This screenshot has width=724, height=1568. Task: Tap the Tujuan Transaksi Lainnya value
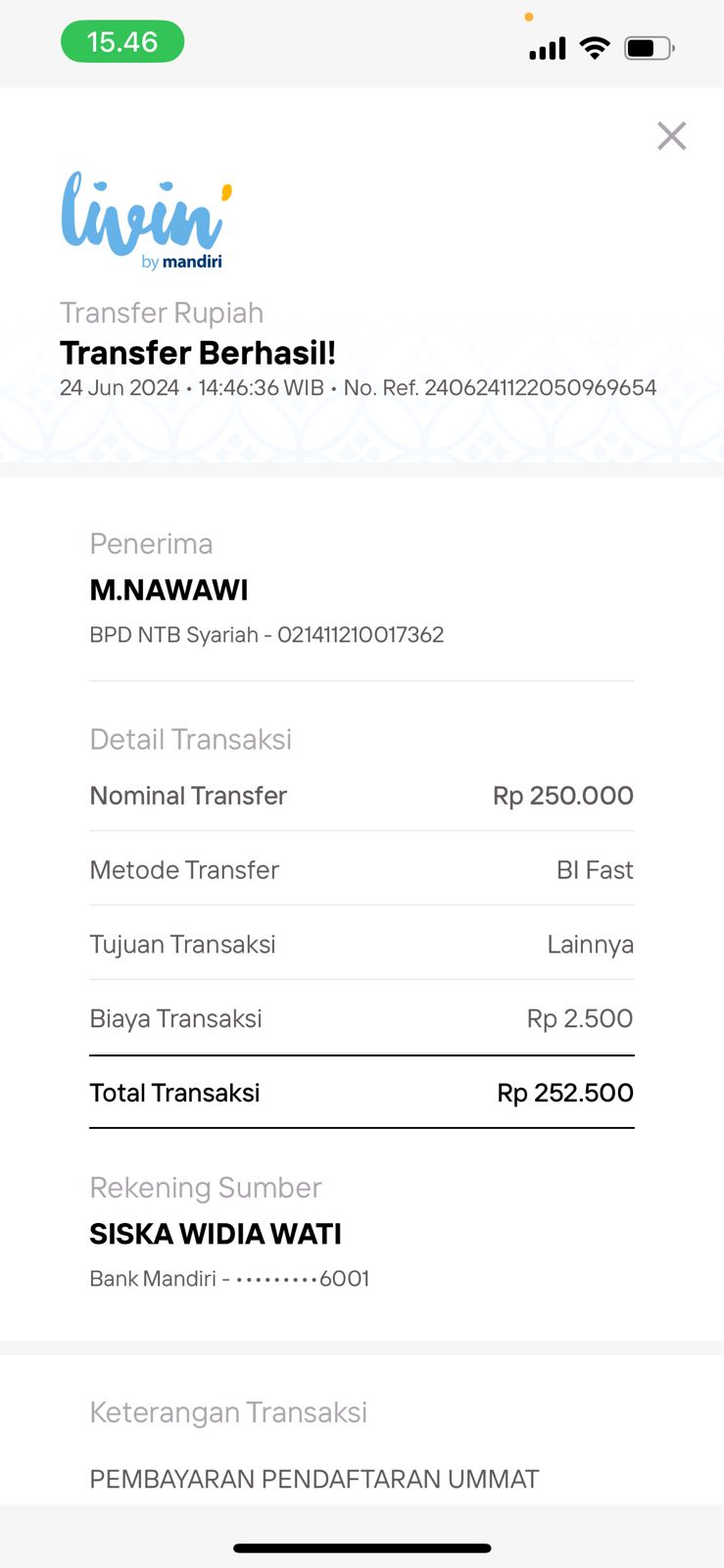click(x=590, y=945)
